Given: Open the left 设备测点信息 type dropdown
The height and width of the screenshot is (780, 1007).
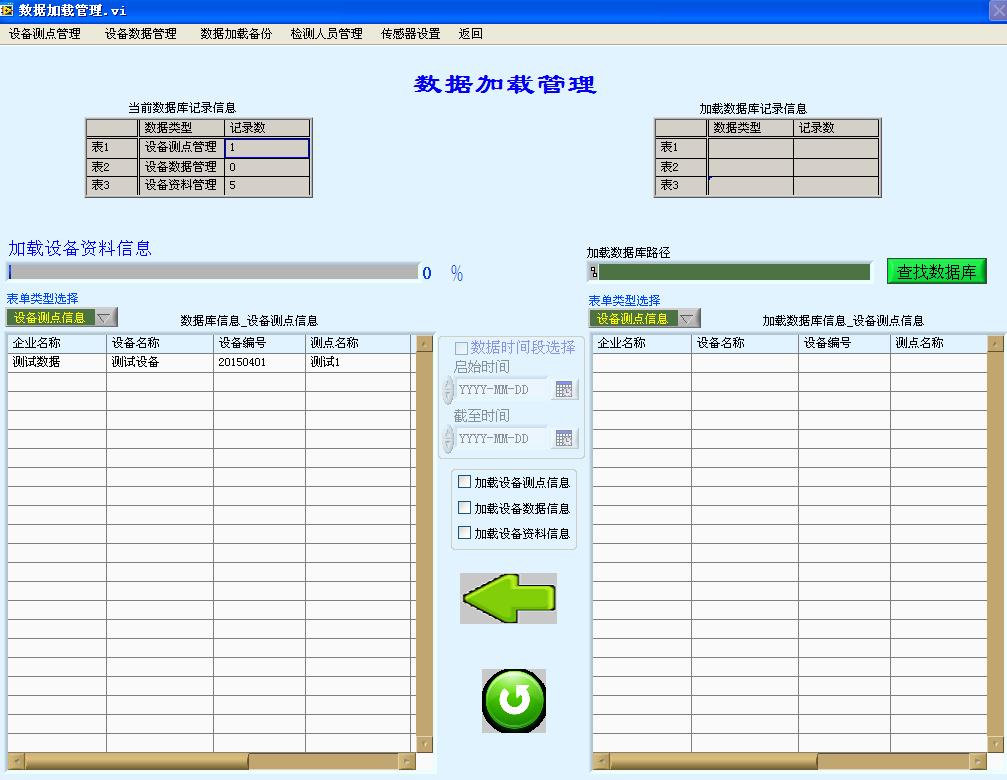Looking at the screenshot, I should (x=103, y=316).
